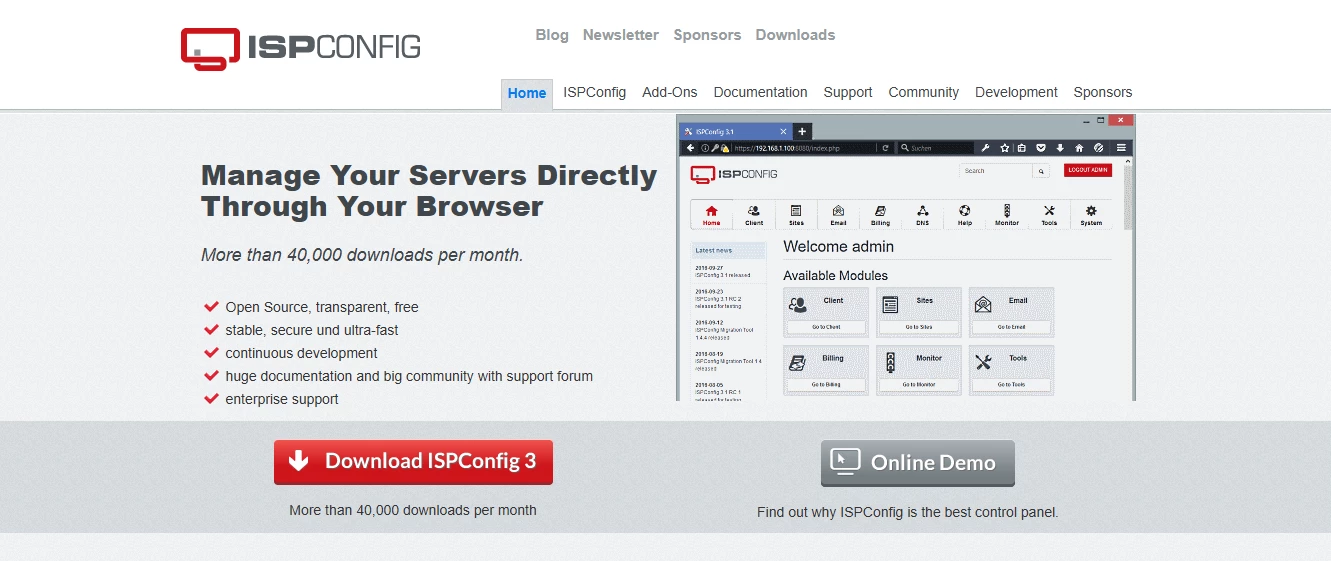In embedded screenshot, click 'Latest news' sidebar header
This screenshot has height=561, width=1331.
728,250
